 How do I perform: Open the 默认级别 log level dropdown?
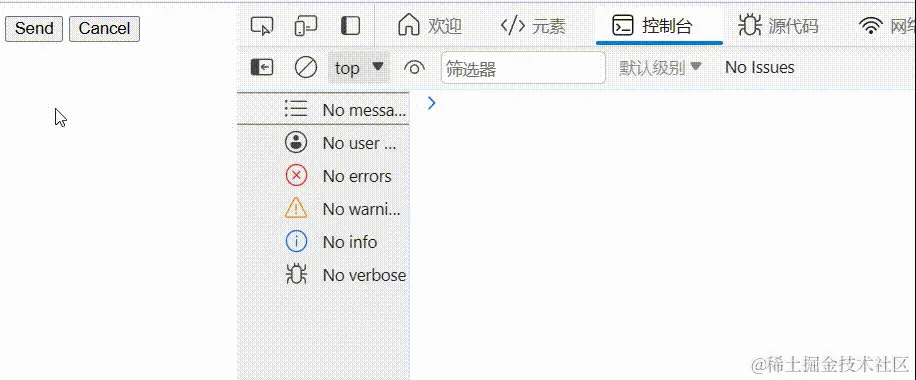coord(660,68)
